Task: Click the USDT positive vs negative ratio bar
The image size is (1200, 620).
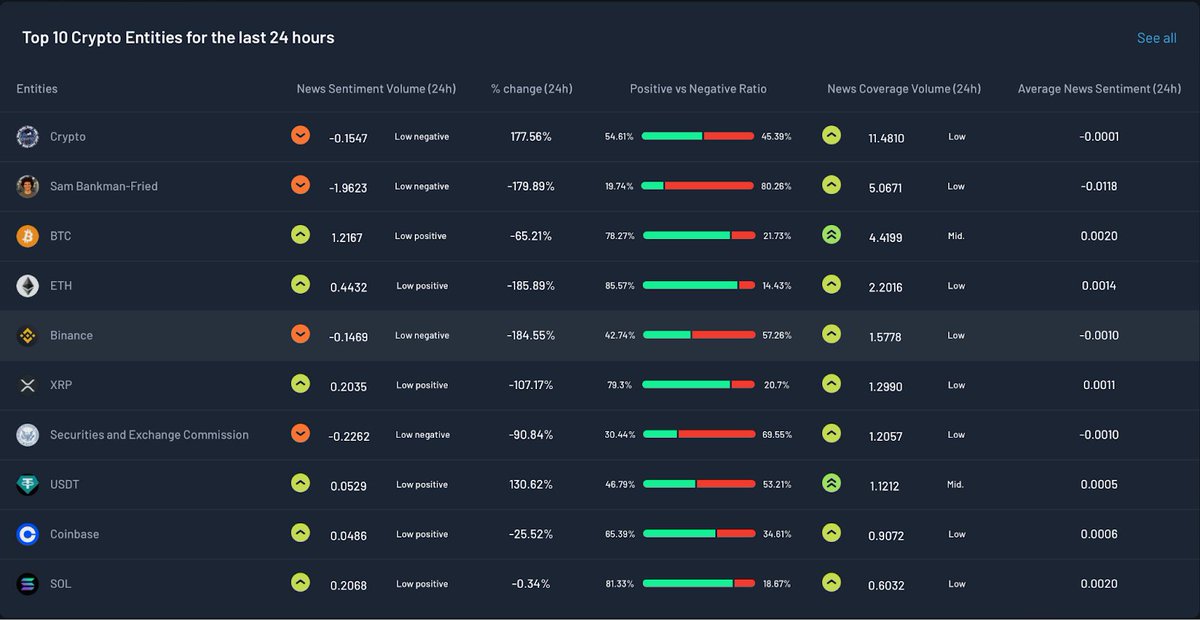Action: pos(698,484)
